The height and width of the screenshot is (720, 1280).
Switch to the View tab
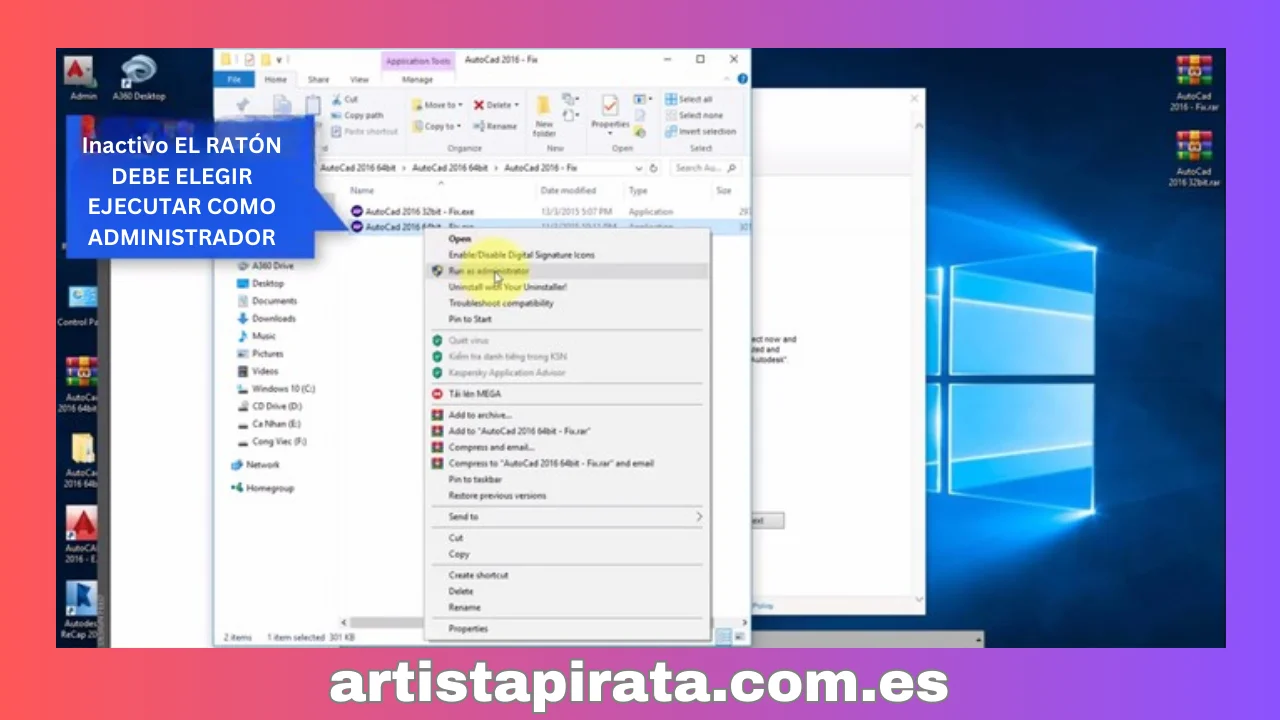pos(359,79)
